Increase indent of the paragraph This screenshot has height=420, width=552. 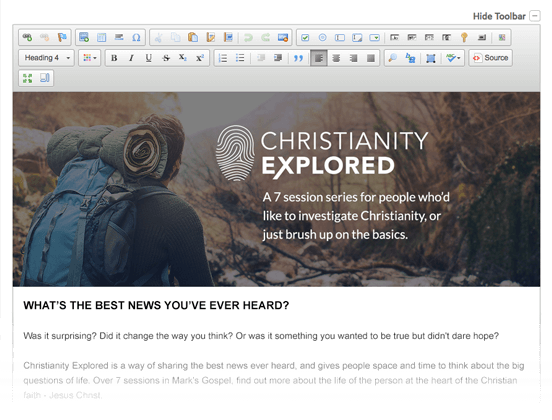point(278,58)
